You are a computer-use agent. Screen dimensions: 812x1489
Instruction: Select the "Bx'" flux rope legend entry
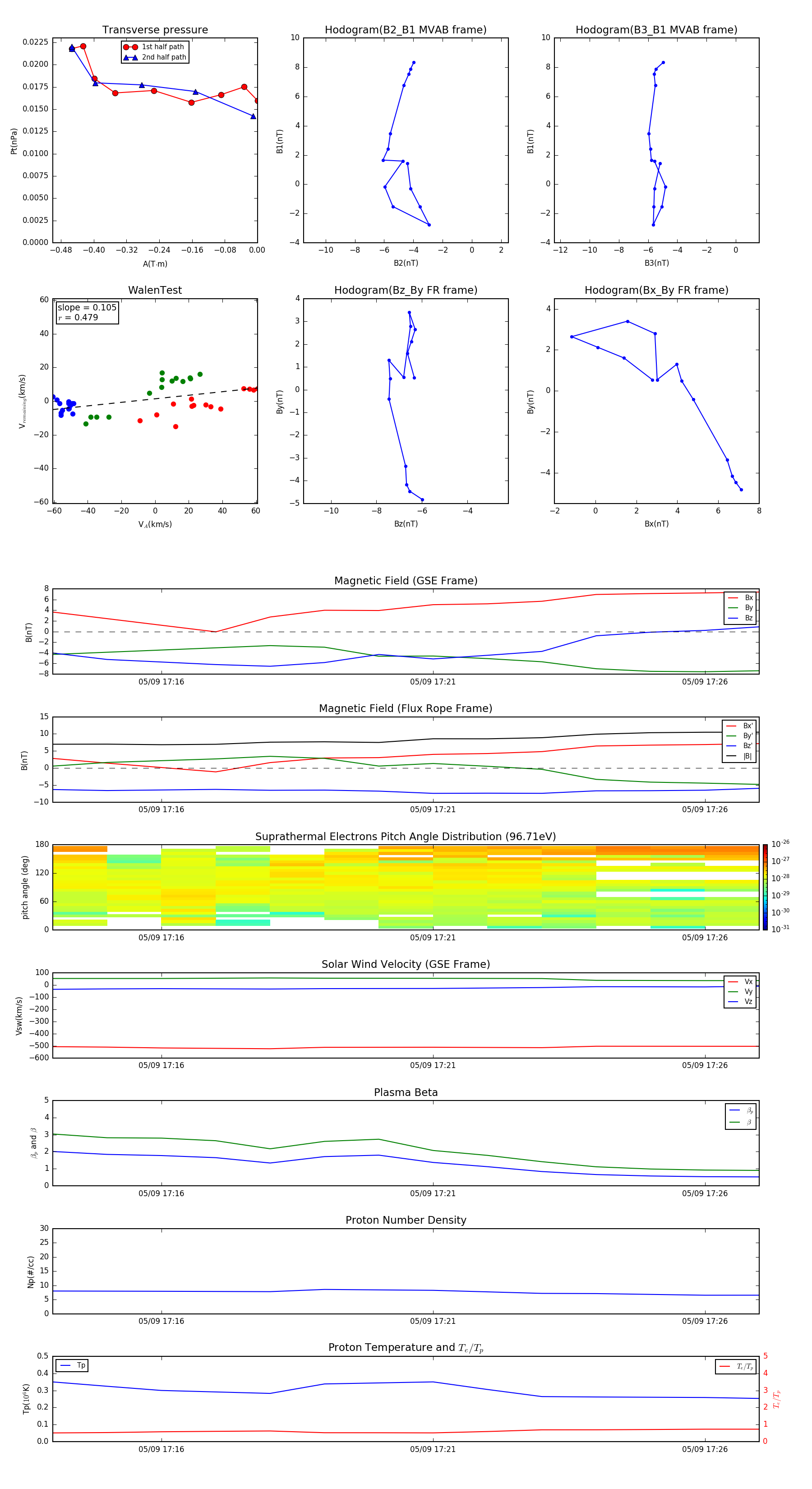(x=739, y=726)
